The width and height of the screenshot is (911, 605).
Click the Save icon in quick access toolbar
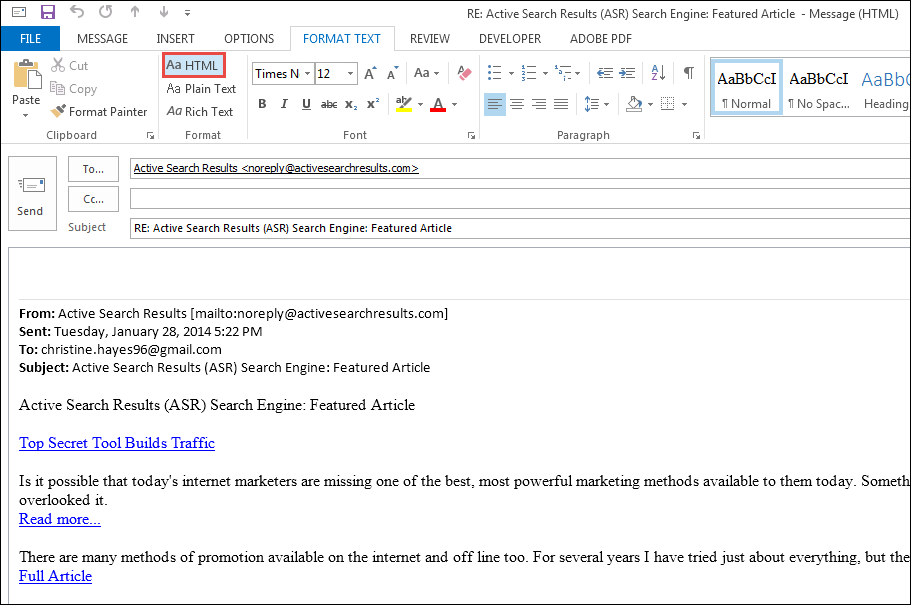48,12
